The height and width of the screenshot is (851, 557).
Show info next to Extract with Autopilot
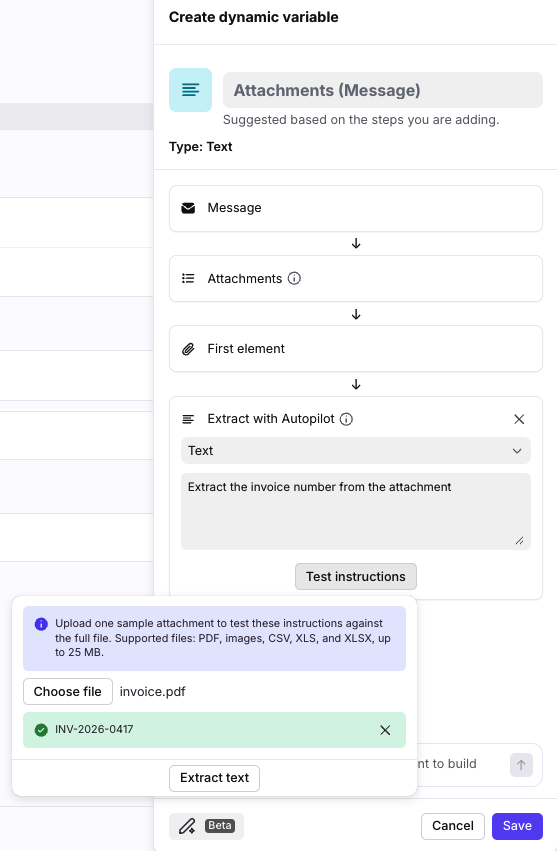pyautogui.click(x=346, y=419)
